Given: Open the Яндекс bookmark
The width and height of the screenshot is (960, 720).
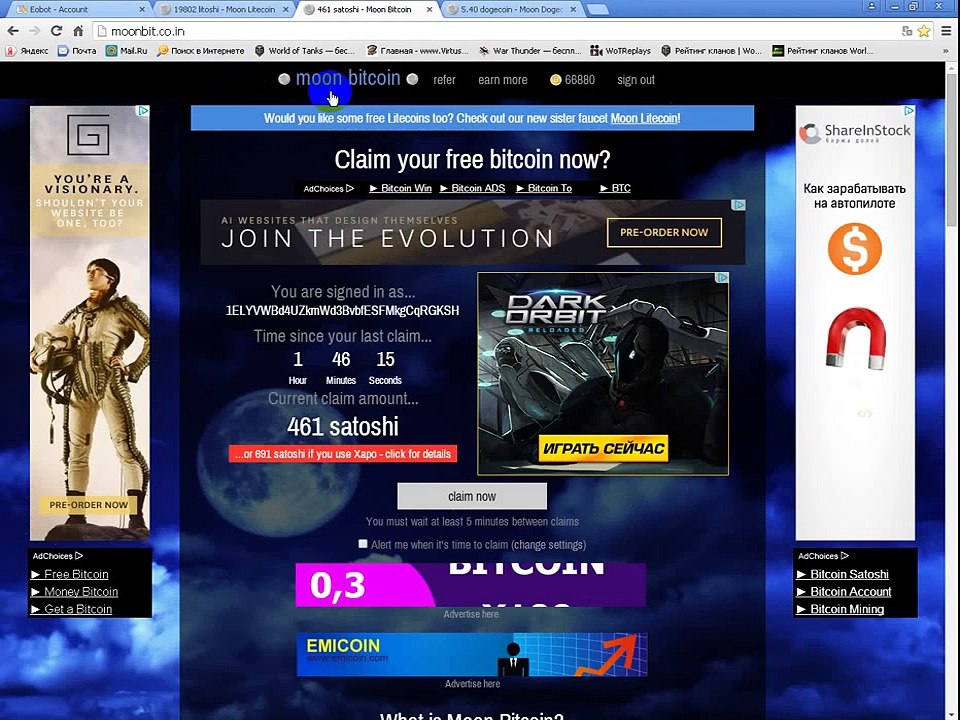Looking at the screenshot, I should tap(28, 51).
